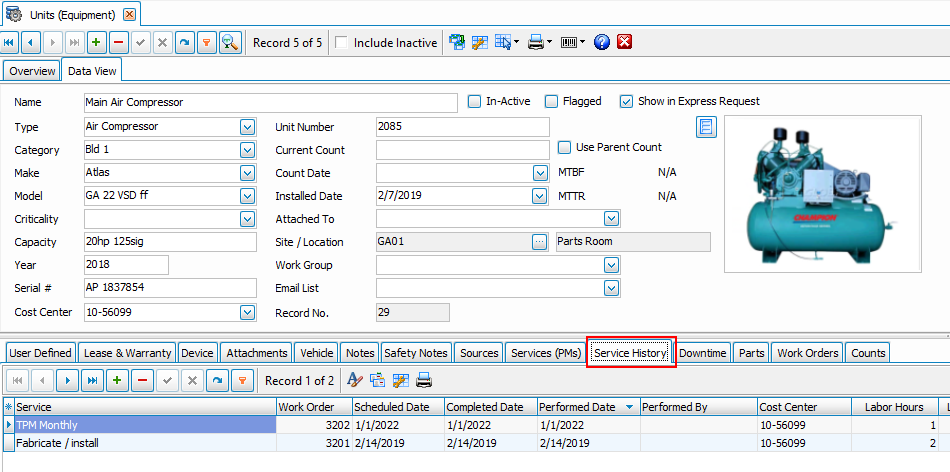Open details note icon beside equipment photo
The height and width of the screenshot is (472, 950).
click(706, 127)
